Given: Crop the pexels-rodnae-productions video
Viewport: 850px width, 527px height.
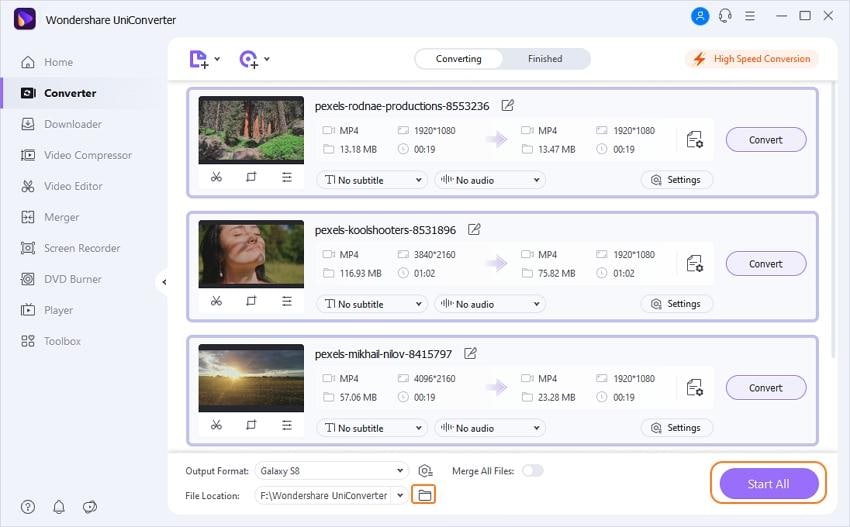Looking at the screenshot, I should 251,177.
